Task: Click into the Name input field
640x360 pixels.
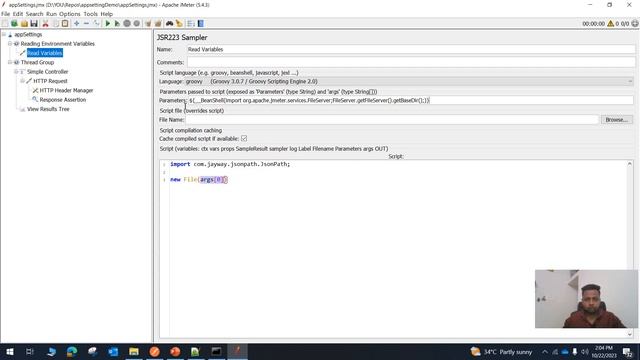Action: (x=411, y=49)
